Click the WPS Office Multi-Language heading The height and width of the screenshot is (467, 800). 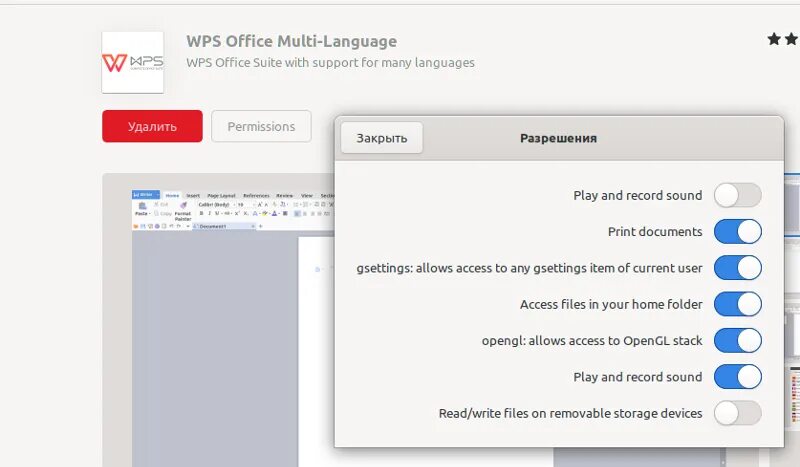click(x=291, y=41)
